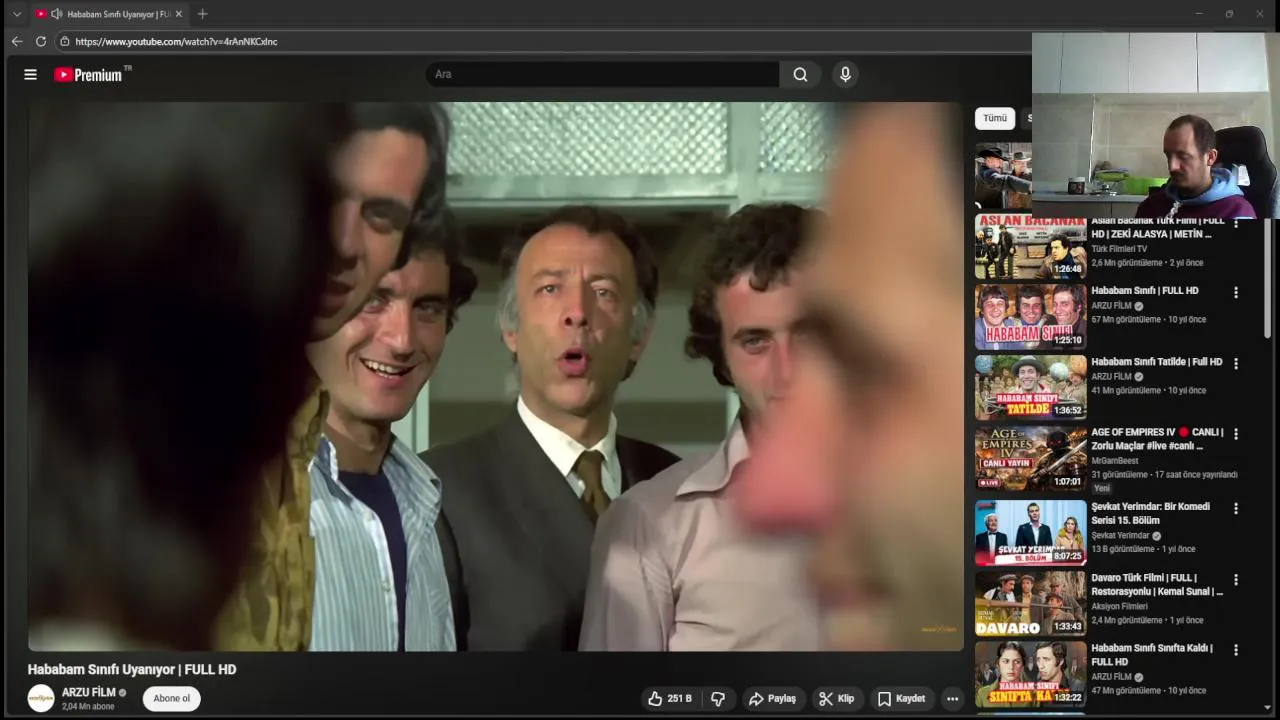
Task: Save video with Kaydet button
Action: pyautogui.click(x=902, y=699)
